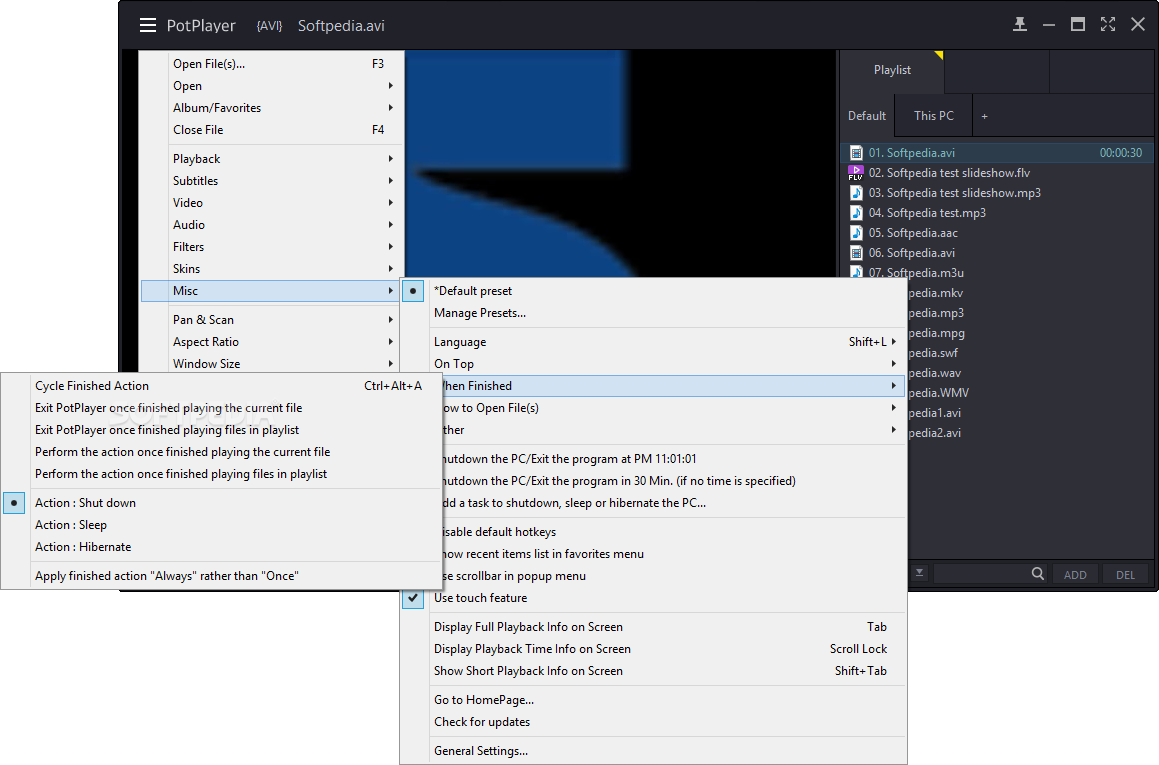Search the playlist with magnifier icon
The height and width of the screenshot is (765, 1159).
coord(1038,574)
